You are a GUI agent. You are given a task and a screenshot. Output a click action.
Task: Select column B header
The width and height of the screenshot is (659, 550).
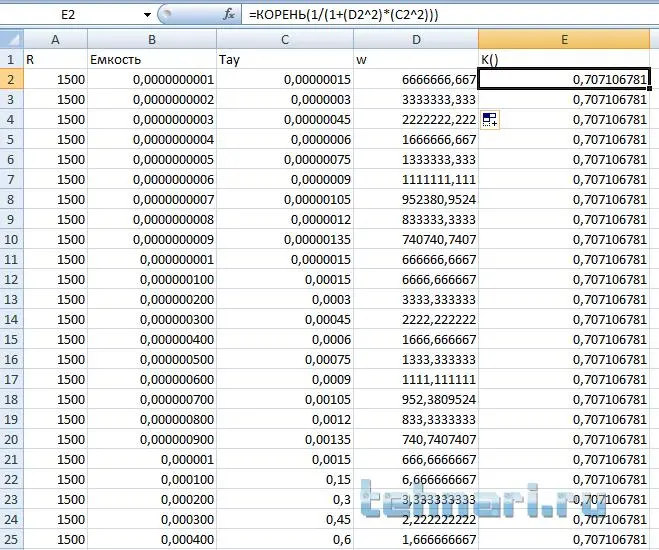point(152,39)
